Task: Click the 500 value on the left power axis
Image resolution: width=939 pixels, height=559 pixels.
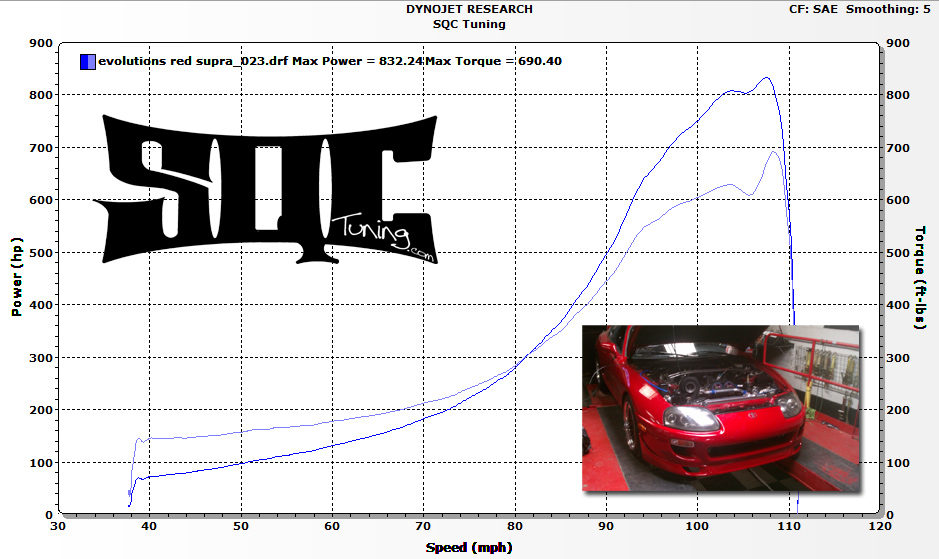Action: click(41, 253)
